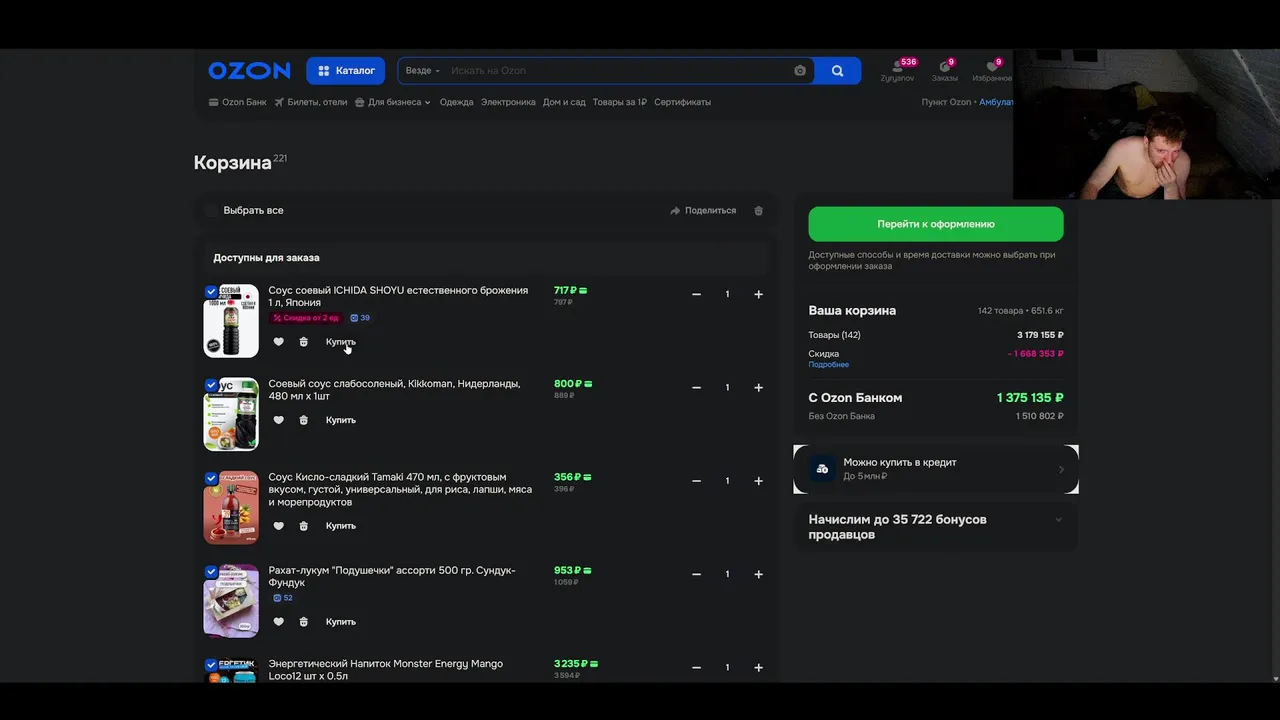Expand Начислим до 35 722 бонусов section
Screen dimensions: 1280x720
(x=936, y=527)
